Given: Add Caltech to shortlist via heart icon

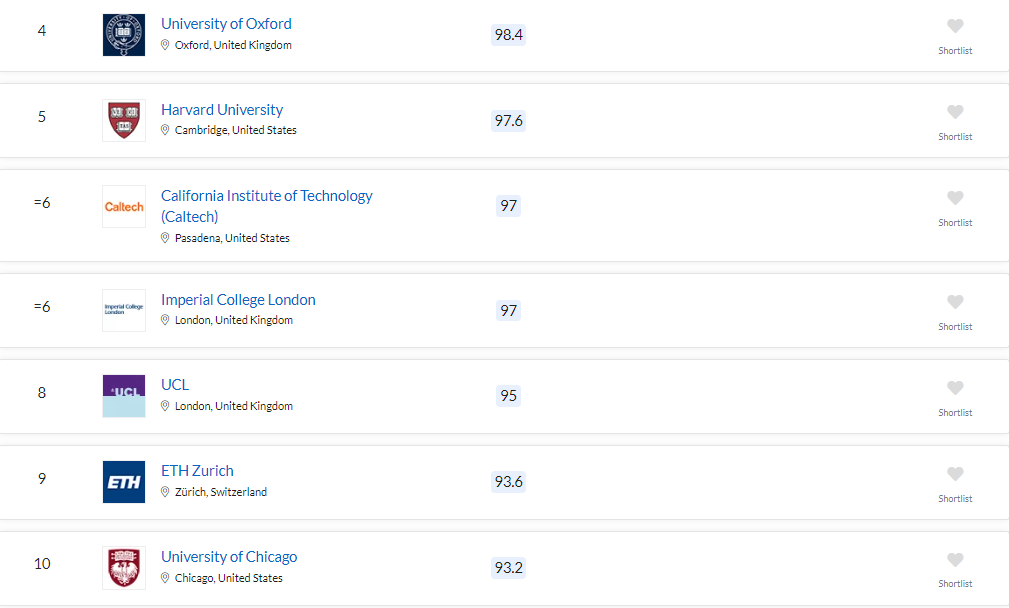Looking at the screenshot, I should [x=955, y=198].
